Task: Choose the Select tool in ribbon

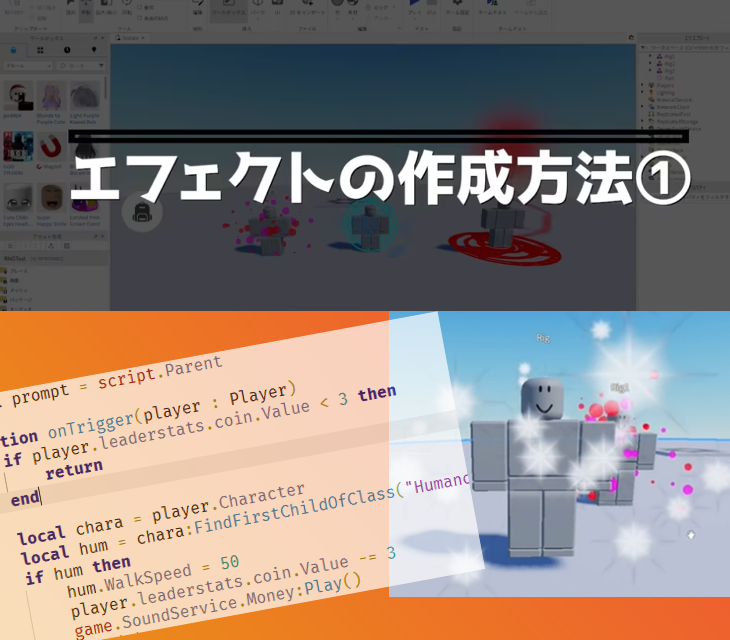Action: 71,8
